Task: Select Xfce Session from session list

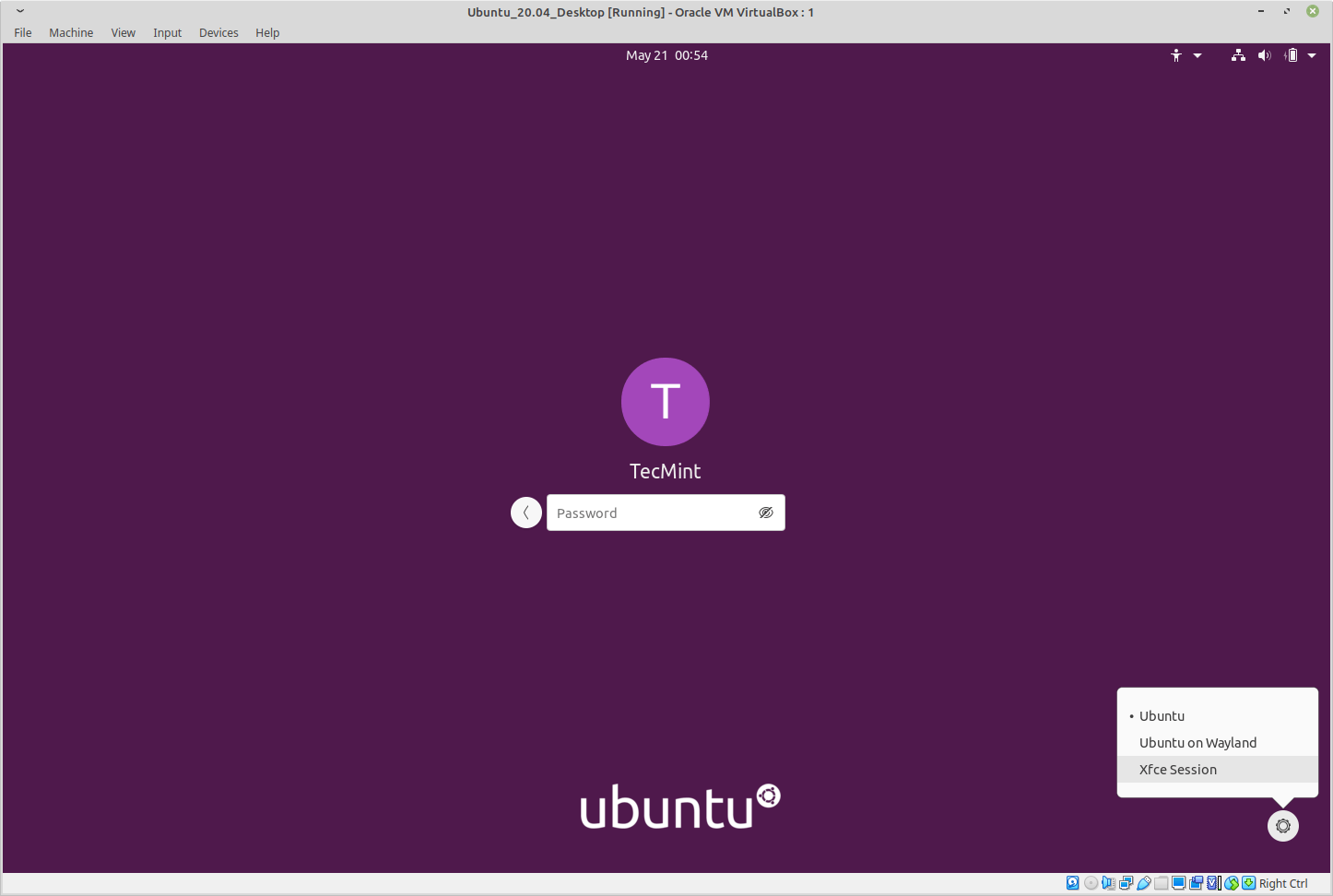Action: click(1177, 770)
